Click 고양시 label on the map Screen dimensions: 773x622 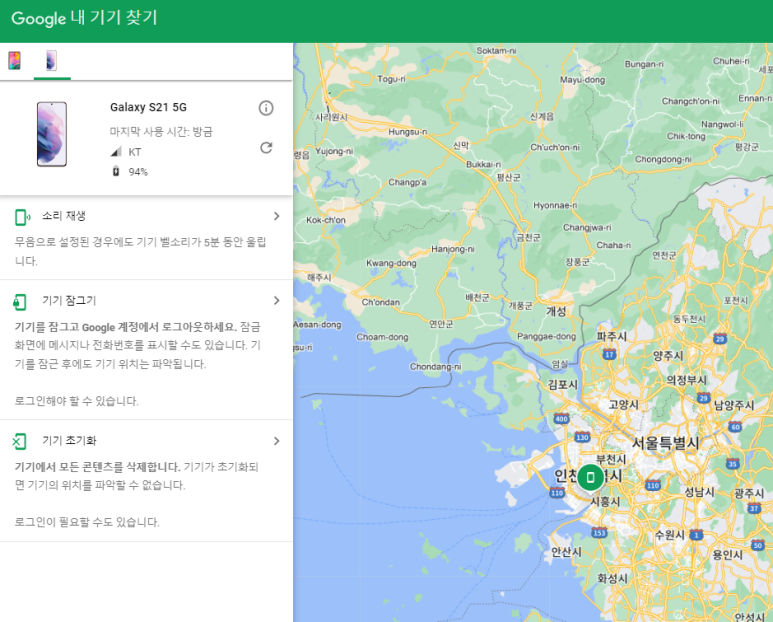[x=623, y=405]
